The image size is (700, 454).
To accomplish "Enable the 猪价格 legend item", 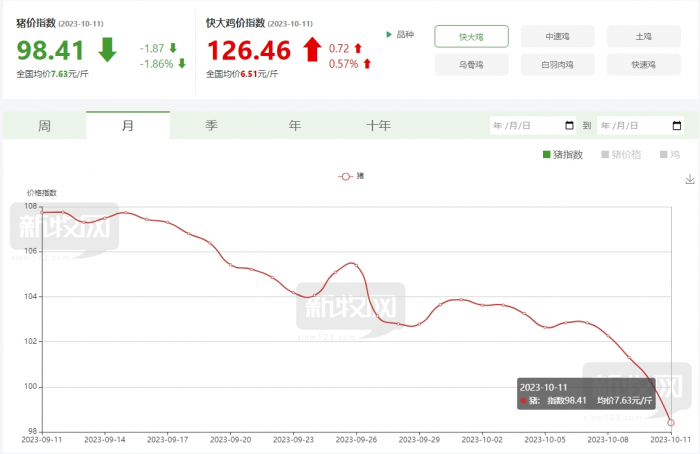I will pos(621,154).
